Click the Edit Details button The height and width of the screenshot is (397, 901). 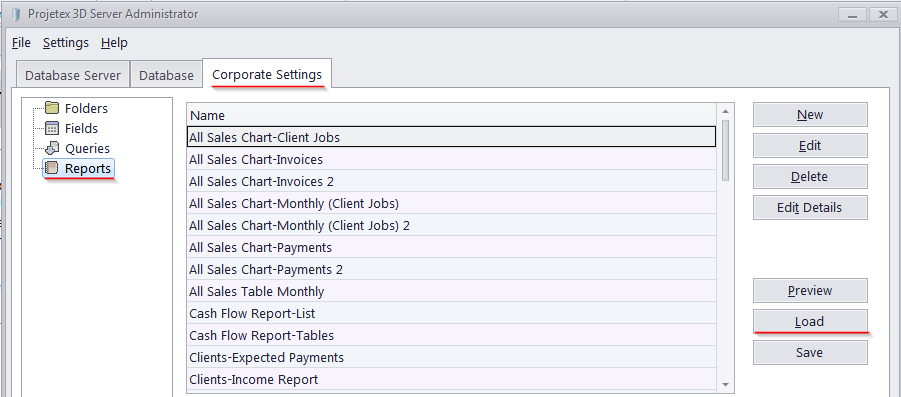coord(810,207)
